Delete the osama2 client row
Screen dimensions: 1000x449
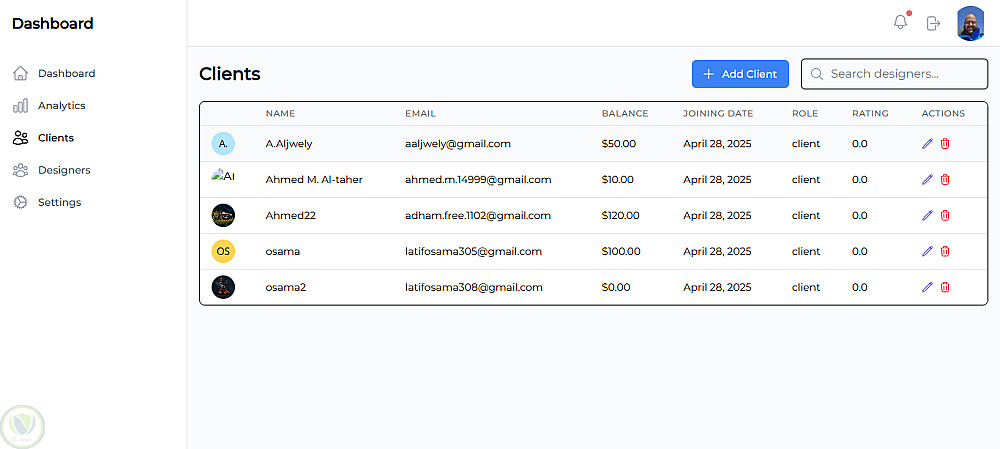[945, 288]
